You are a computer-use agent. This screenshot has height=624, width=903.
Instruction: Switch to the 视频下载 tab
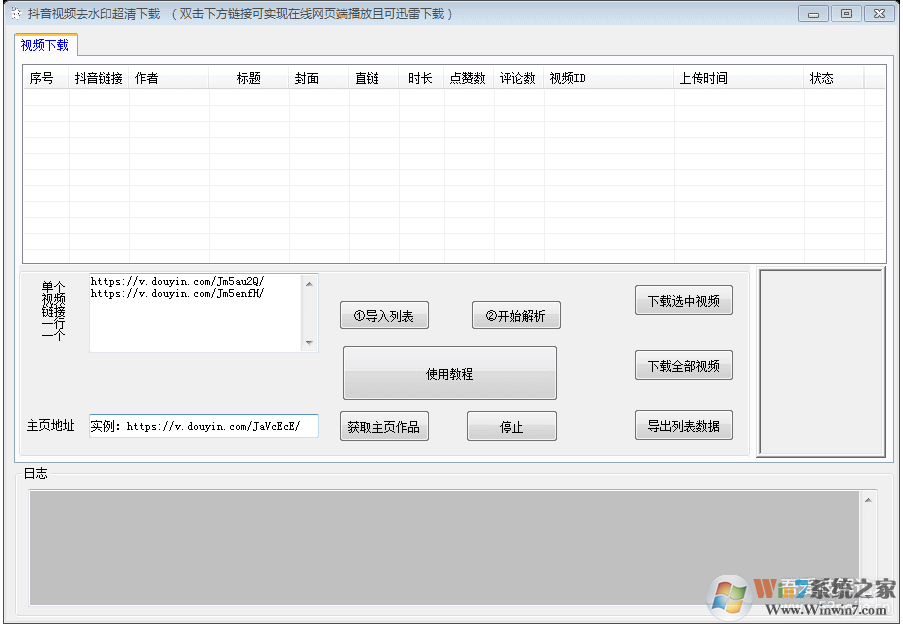pos(43,45)
